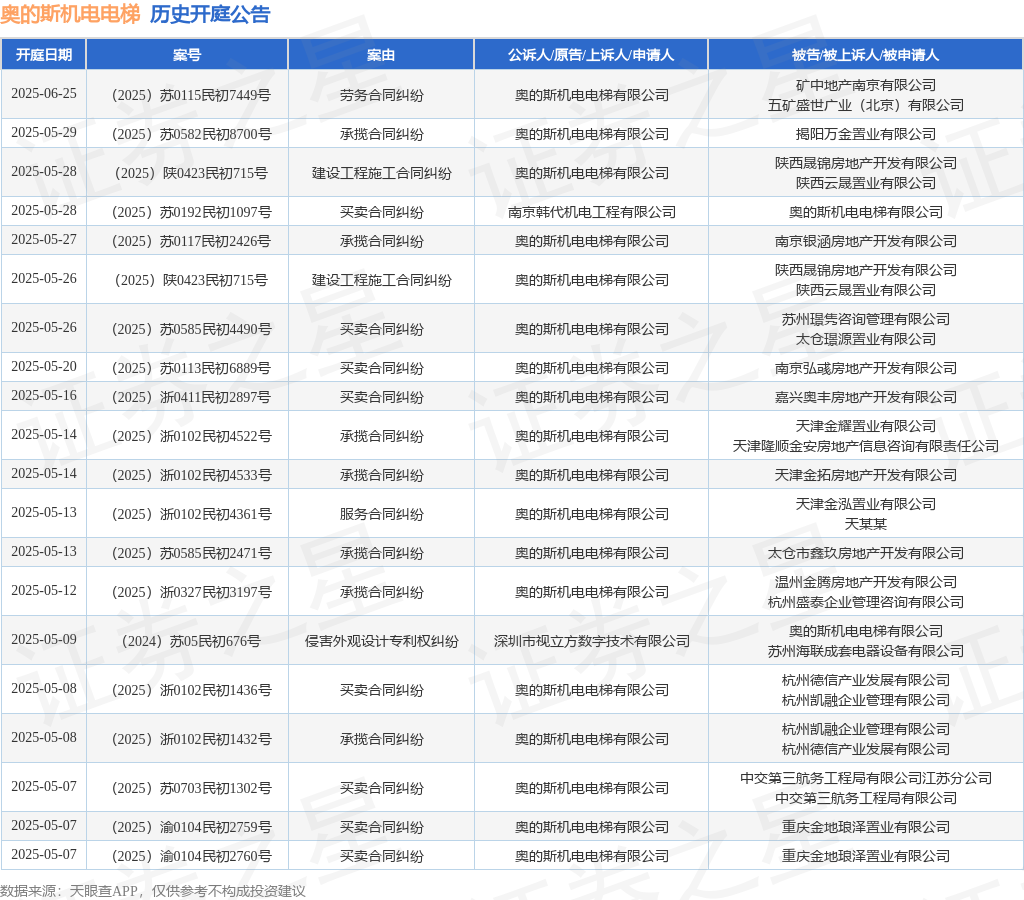Click the title text "奥的斯机电电梯"

point(70,14)
